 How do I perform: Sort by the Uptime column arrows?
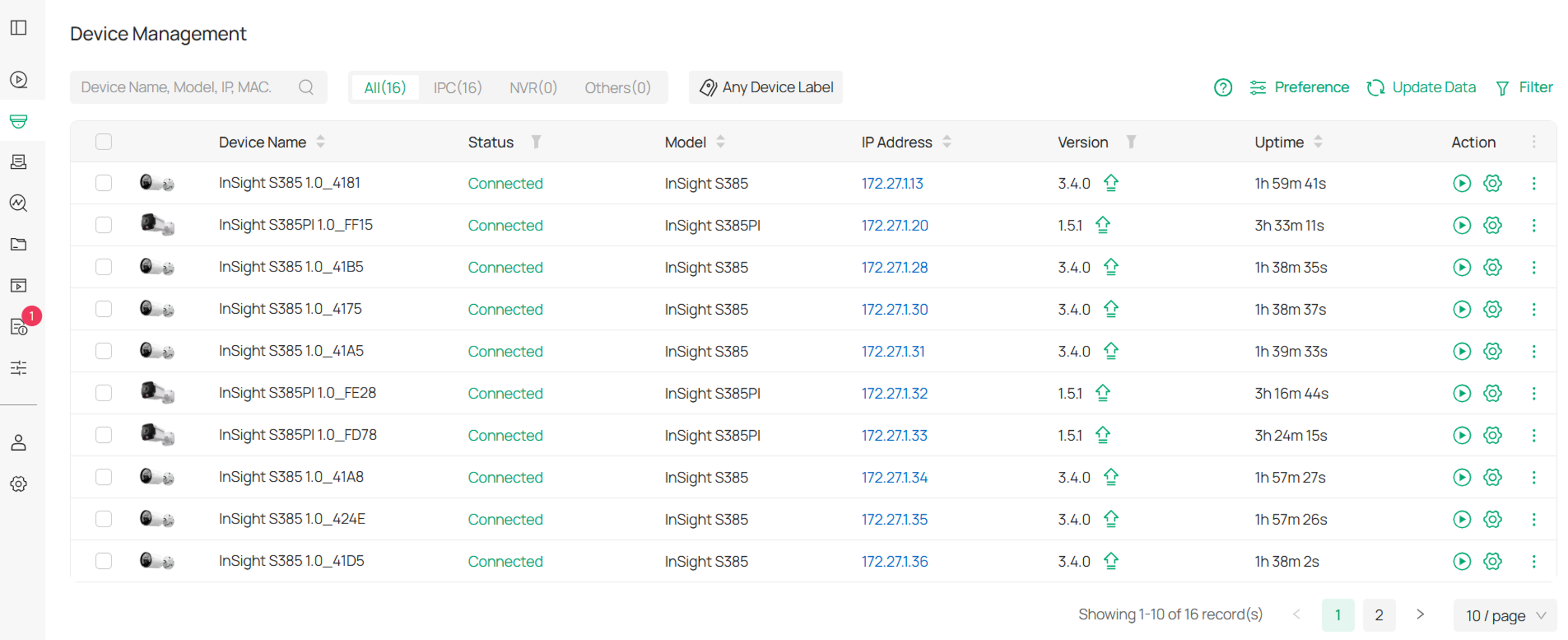click(1318, 142)
